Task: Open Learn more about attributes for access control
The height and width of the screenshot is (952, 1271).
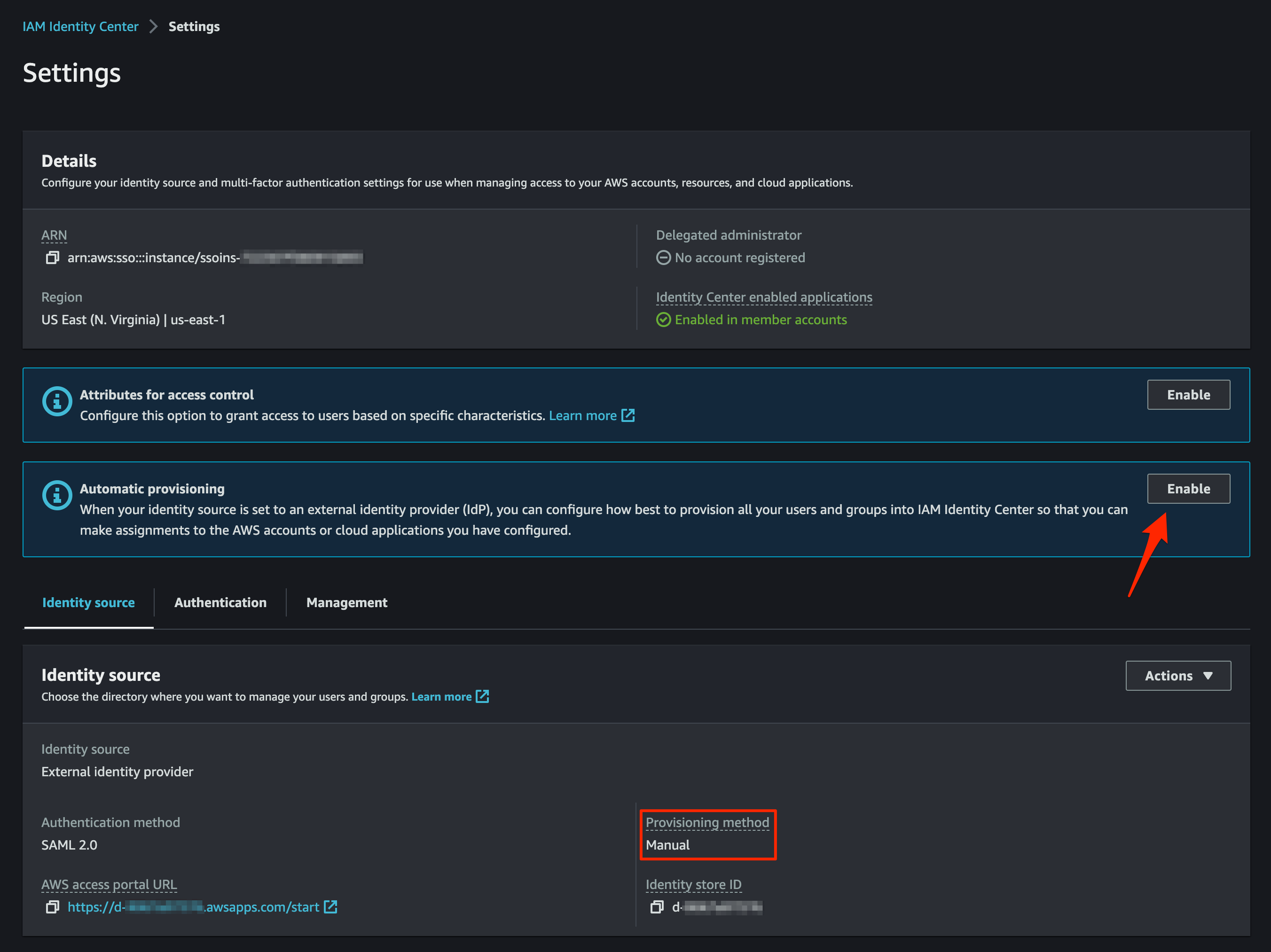Action: [x=583, y=415]
